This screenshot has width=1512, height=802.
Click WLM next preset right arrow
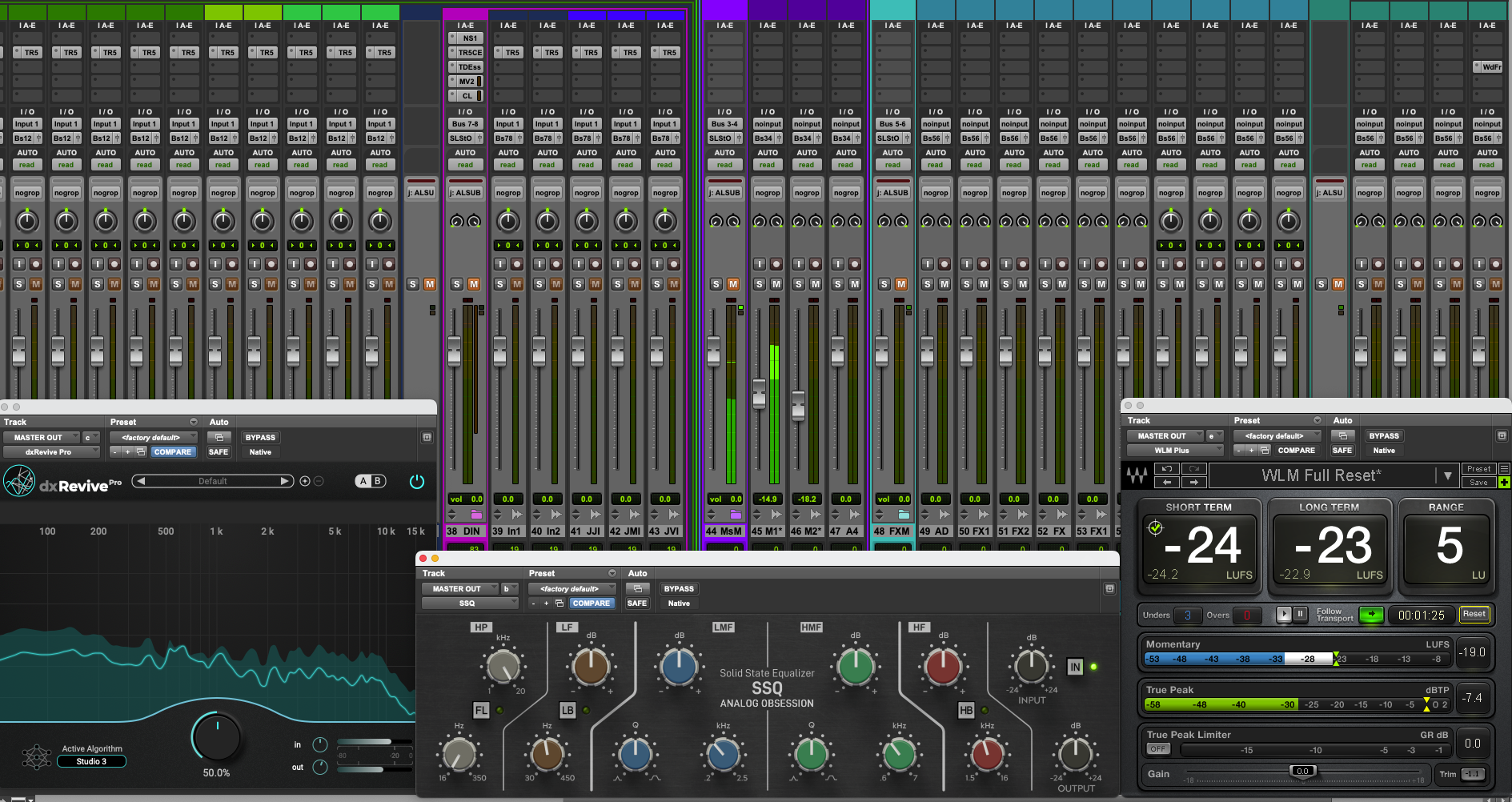[x=1194, y=482]
